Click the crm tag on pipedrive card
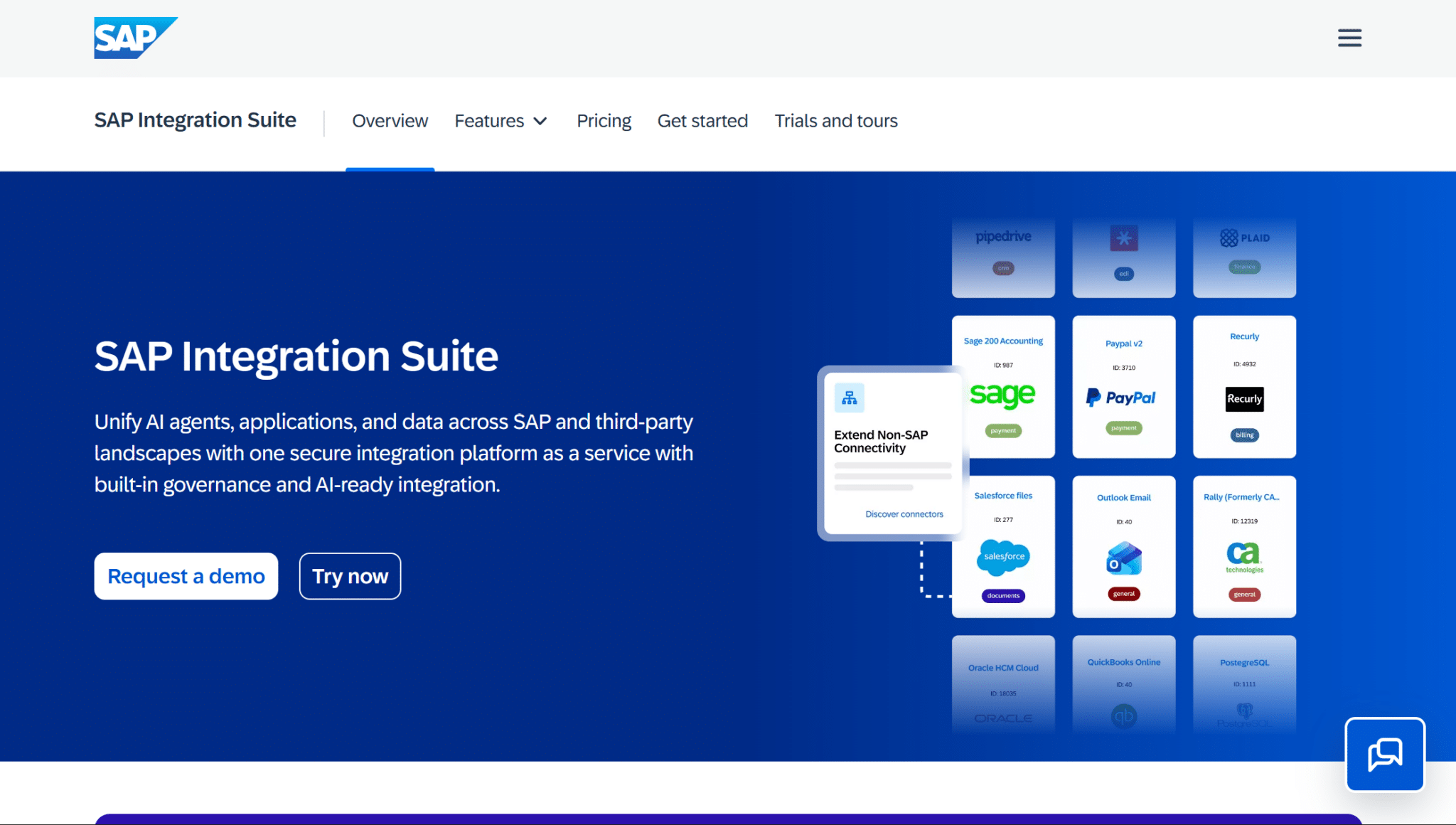The height and width of the screenshot is (825, 1456). pos(1003,268)
